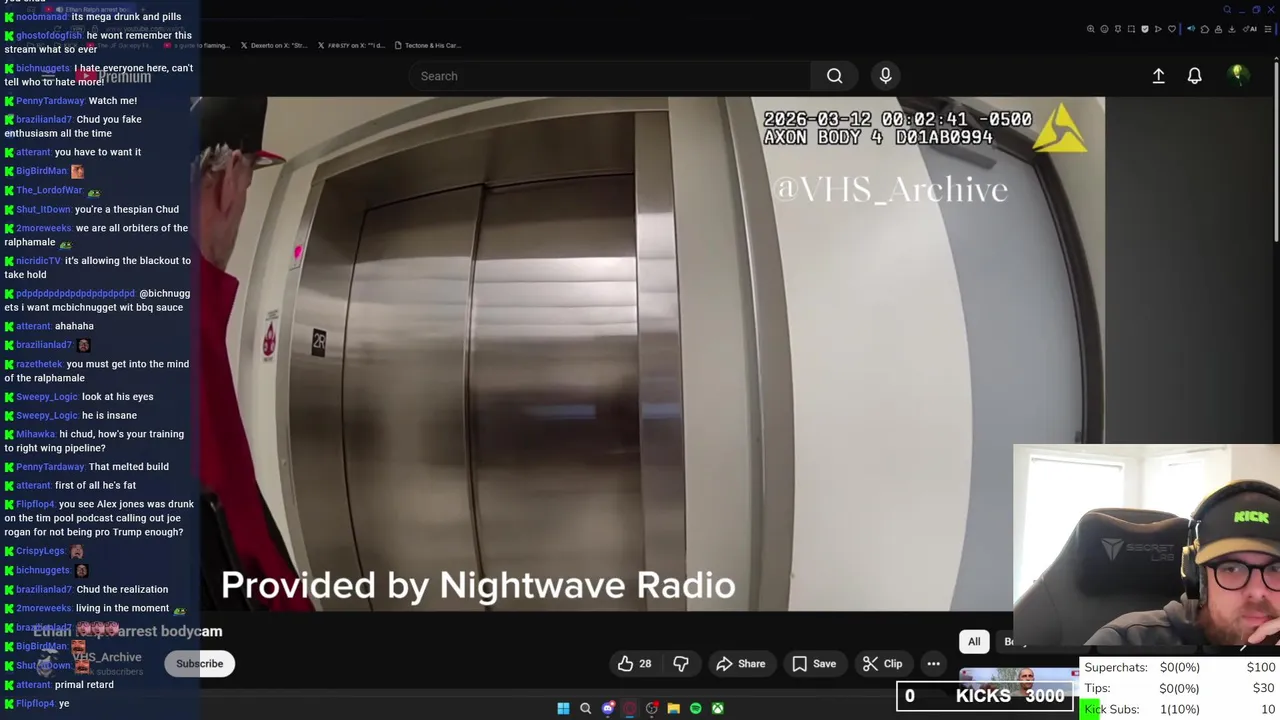Open the browser easy setup menu icon
Screen dimensions: 1280x720
point(1268,29)
